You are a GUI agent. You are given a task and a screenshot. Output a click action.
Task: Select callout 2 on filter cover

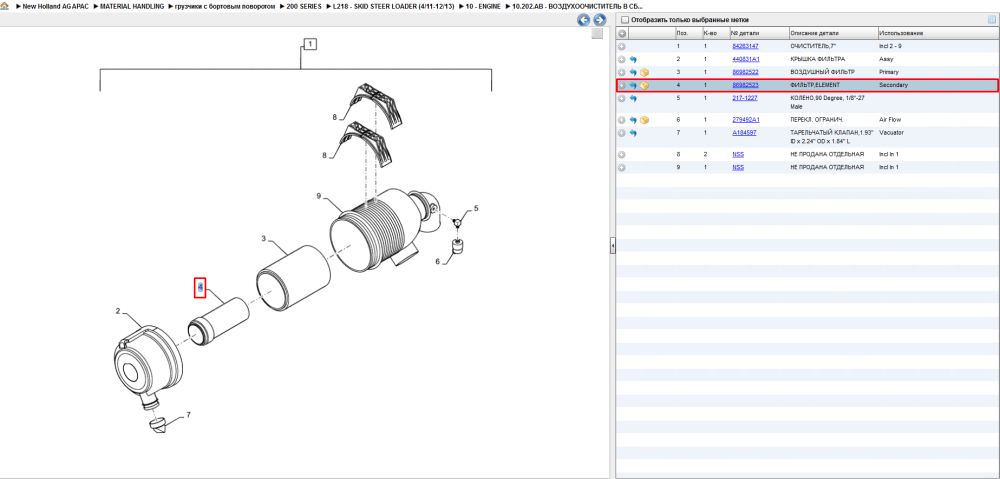coord(118,311)
